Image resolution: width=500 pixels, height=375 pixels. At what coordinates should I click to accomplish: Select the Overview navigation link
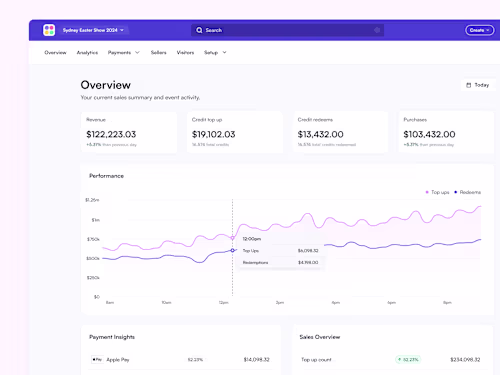55,52
